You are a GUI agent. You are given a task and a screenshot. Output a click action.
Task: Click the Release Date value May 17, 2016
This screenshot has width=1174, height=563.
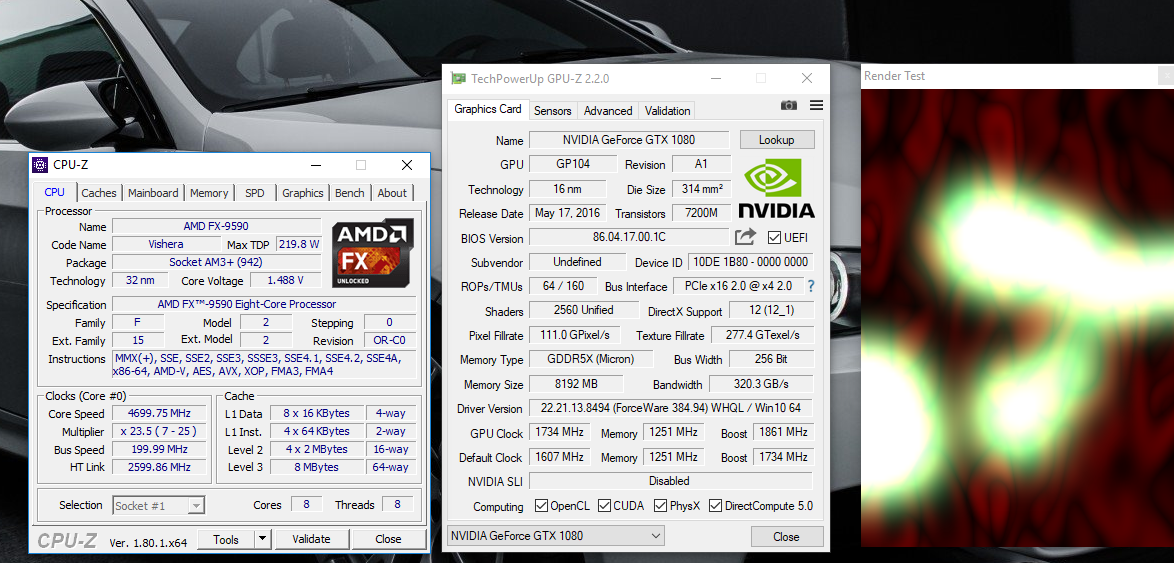tap(568, 213)
